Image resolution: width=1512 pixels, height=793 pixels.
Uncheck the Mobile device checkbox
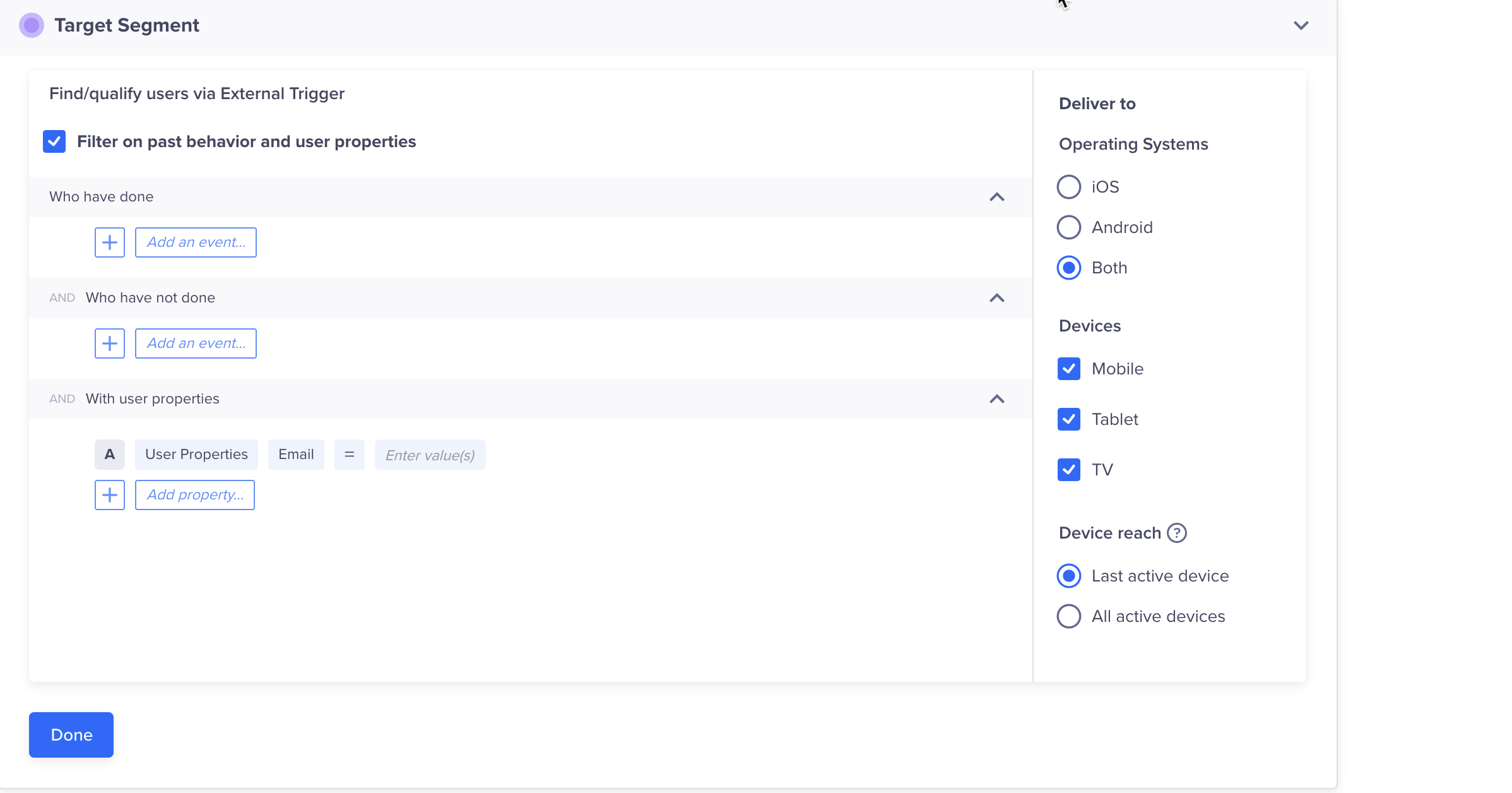1069,369
